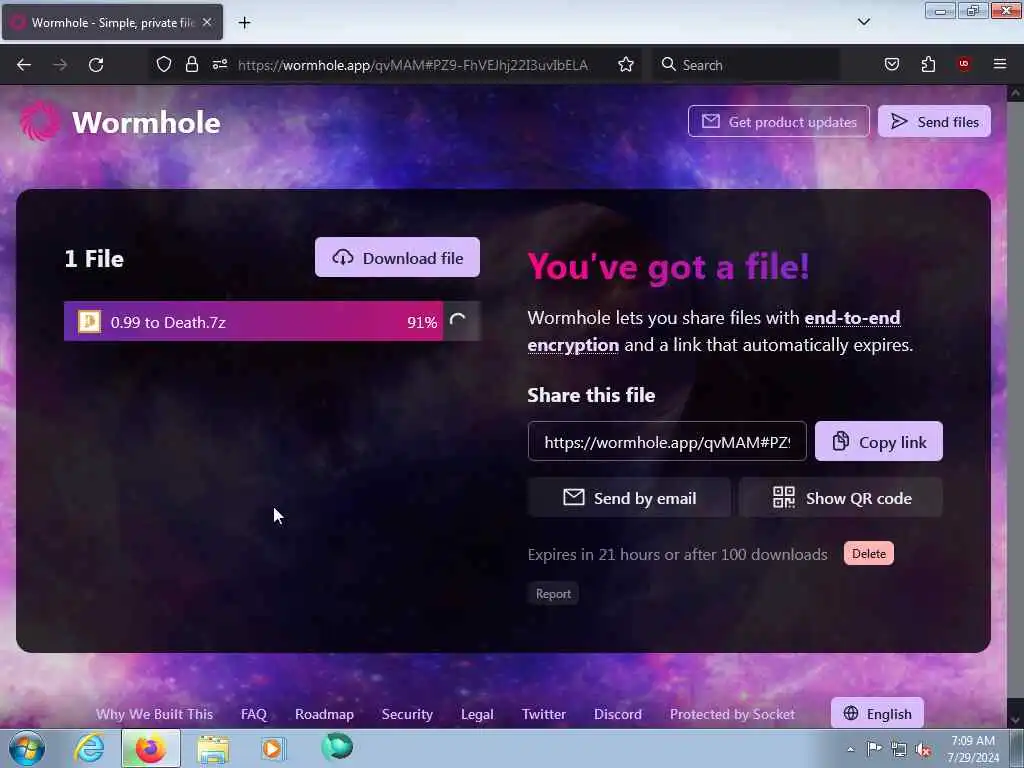Click the Copy link button
Screen dimensions: 1024x768
878,441
